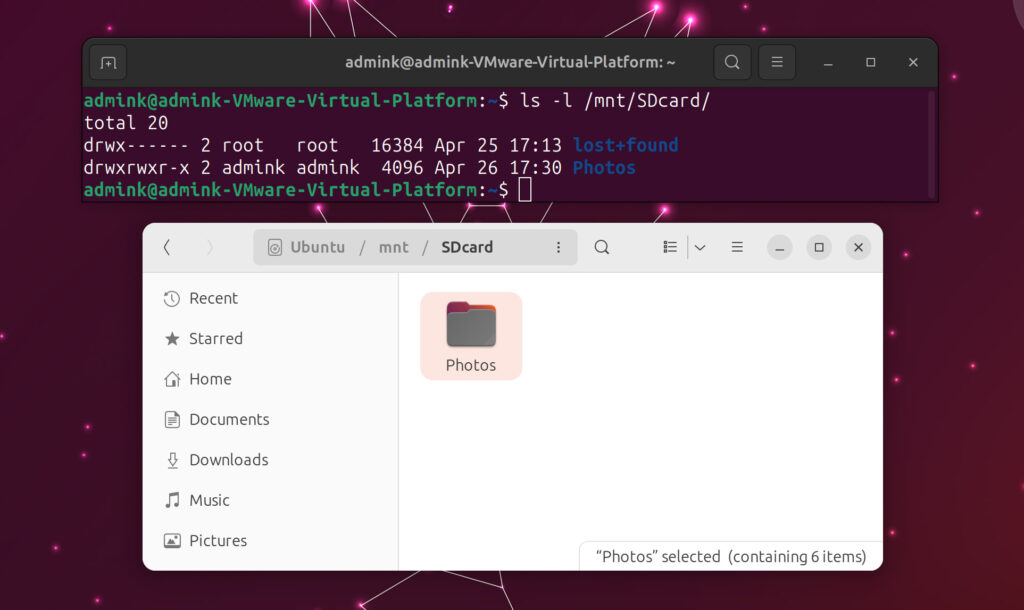Start a search in Files
The width and height of the screenshot is (1024, 610).
pyautogui.click(x=601, y=247)
